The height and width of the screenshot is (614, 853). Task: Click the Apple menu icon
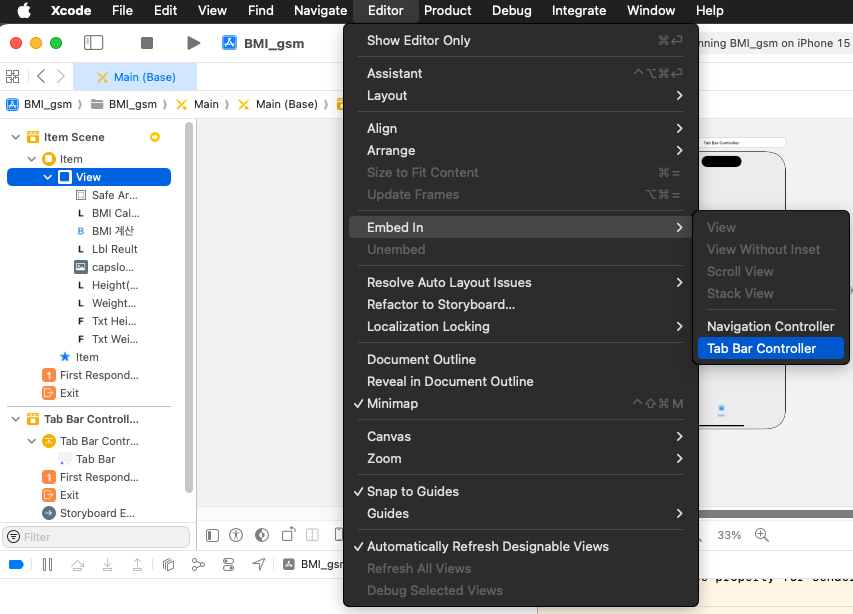point(24,10)
